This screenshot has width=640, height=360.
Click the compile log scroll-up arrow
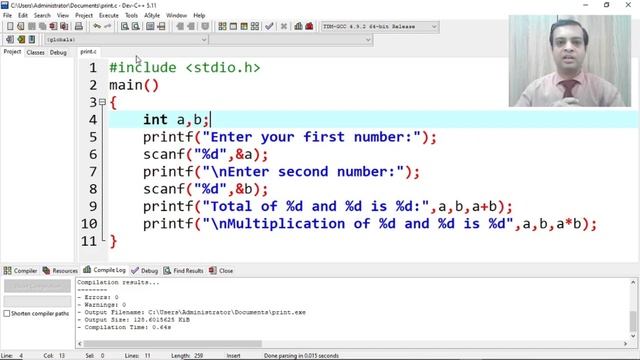(x=633, y=282)
